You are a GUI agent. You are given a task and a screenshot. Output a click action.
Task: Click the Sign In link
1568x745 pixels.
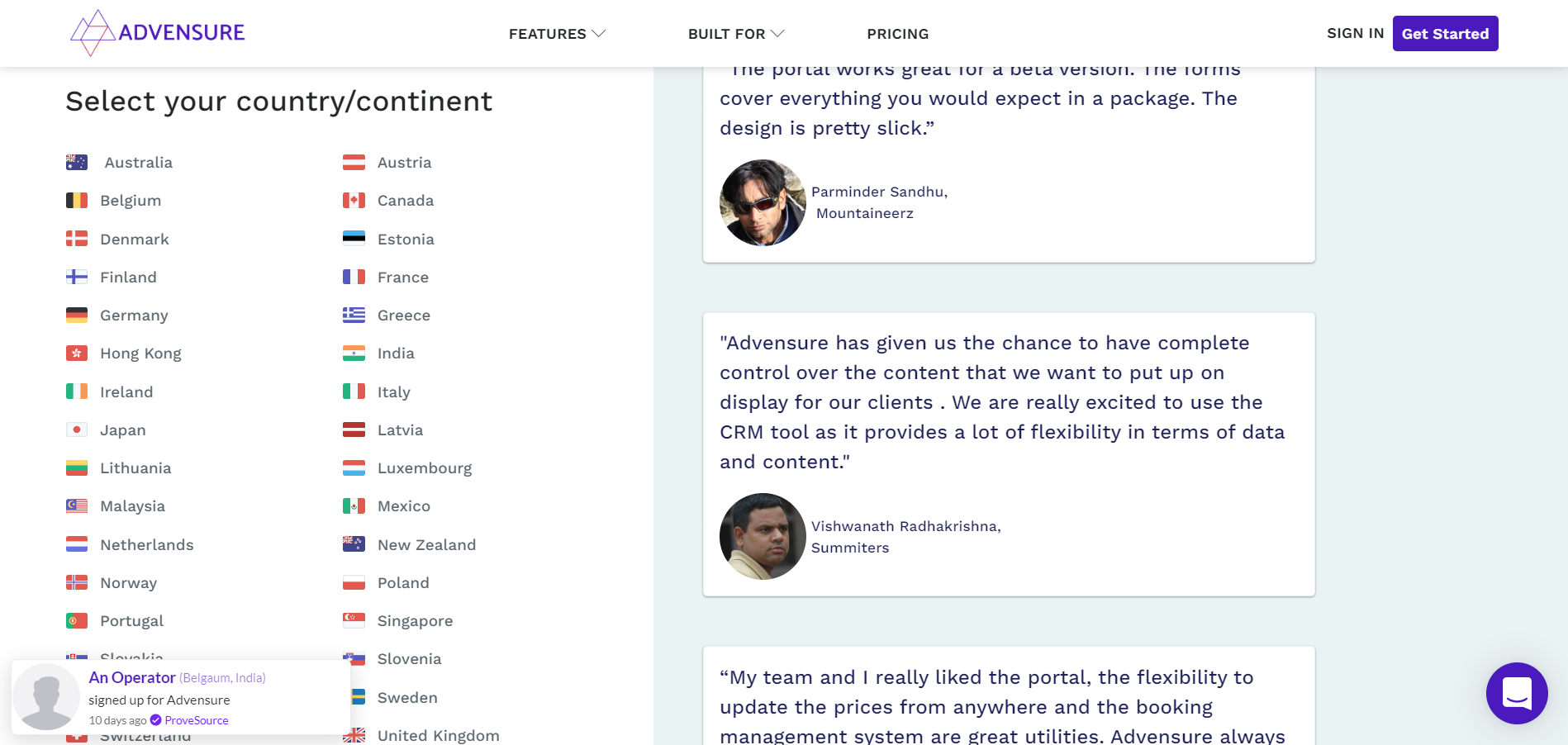click(1355, 33)
